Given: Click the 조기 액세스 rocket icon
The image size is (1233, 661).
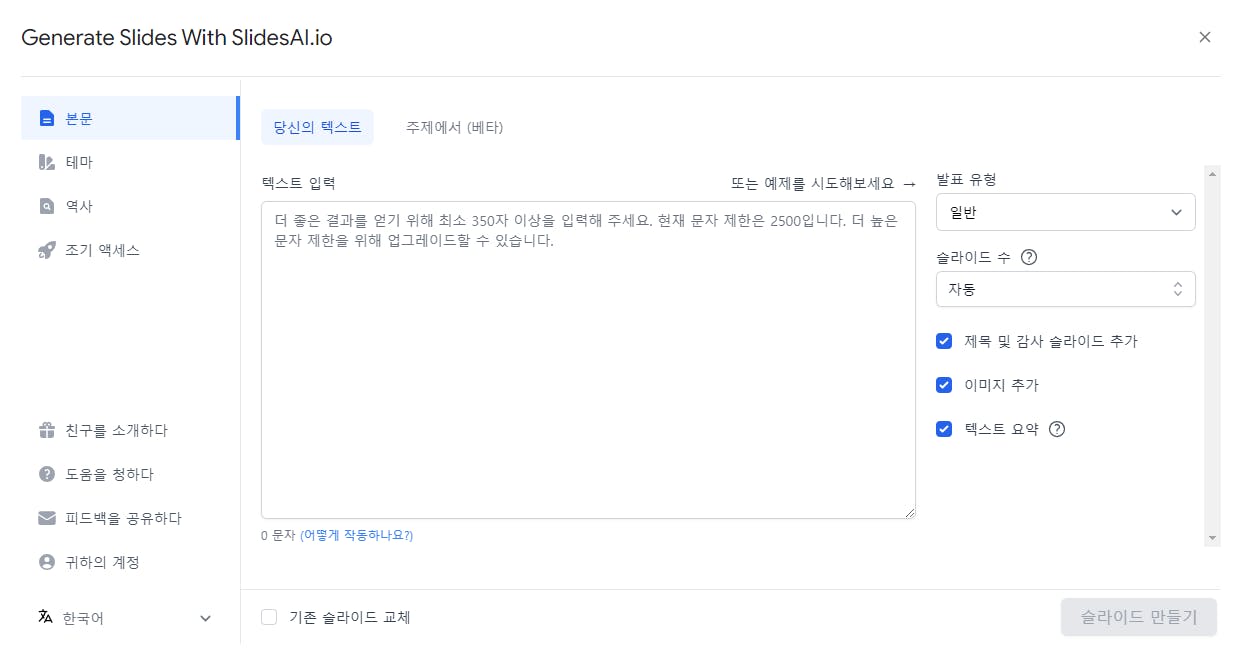Looking at the screenshot, I should click(x=46, y=250).
